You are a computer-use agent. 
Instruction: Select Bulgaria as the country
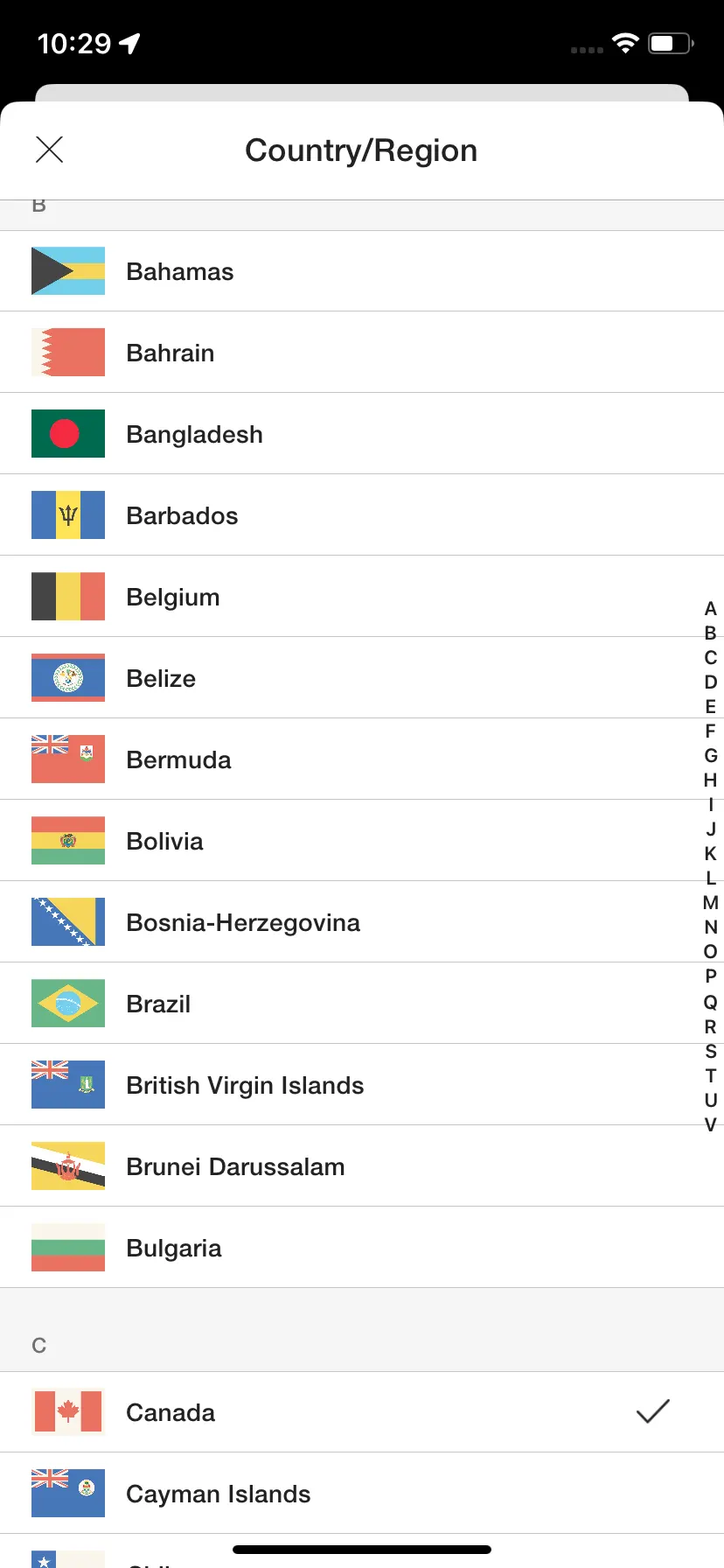[362, 1248]
